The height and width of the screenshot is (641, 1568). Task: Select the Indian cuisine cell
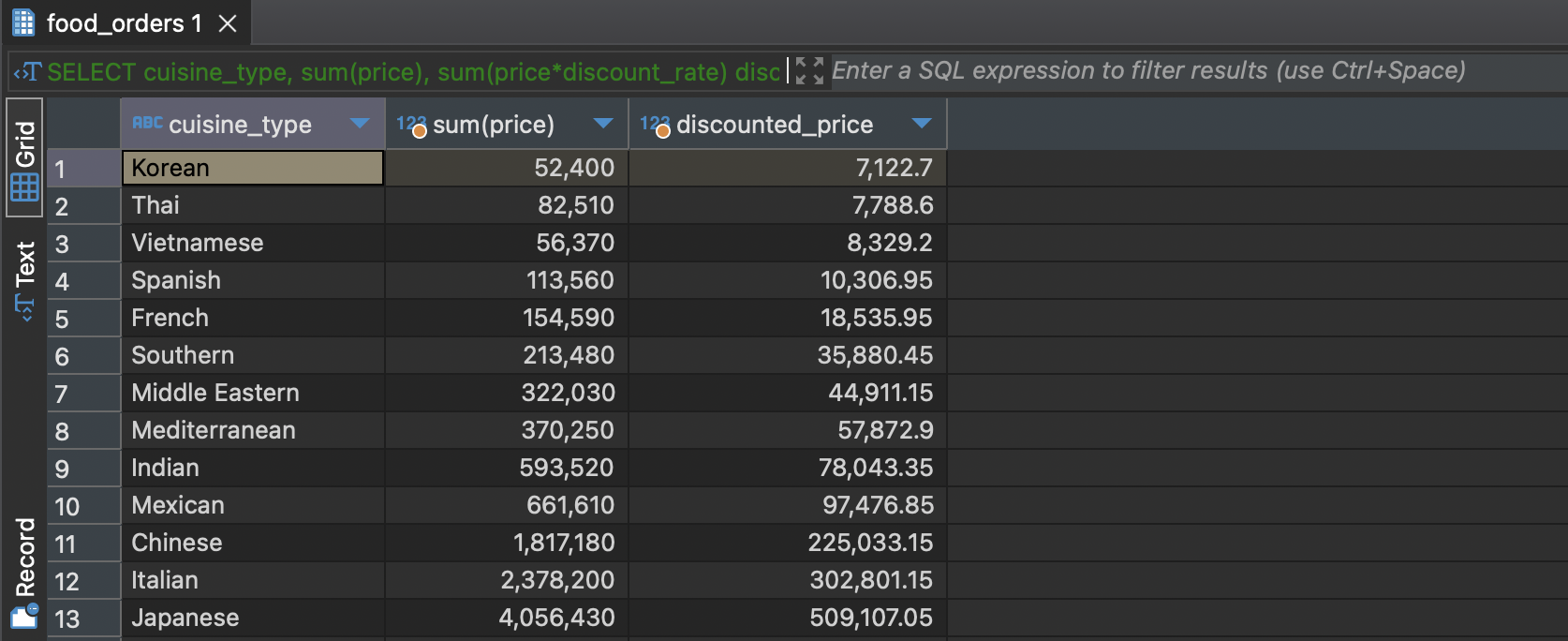click(253, 468)
